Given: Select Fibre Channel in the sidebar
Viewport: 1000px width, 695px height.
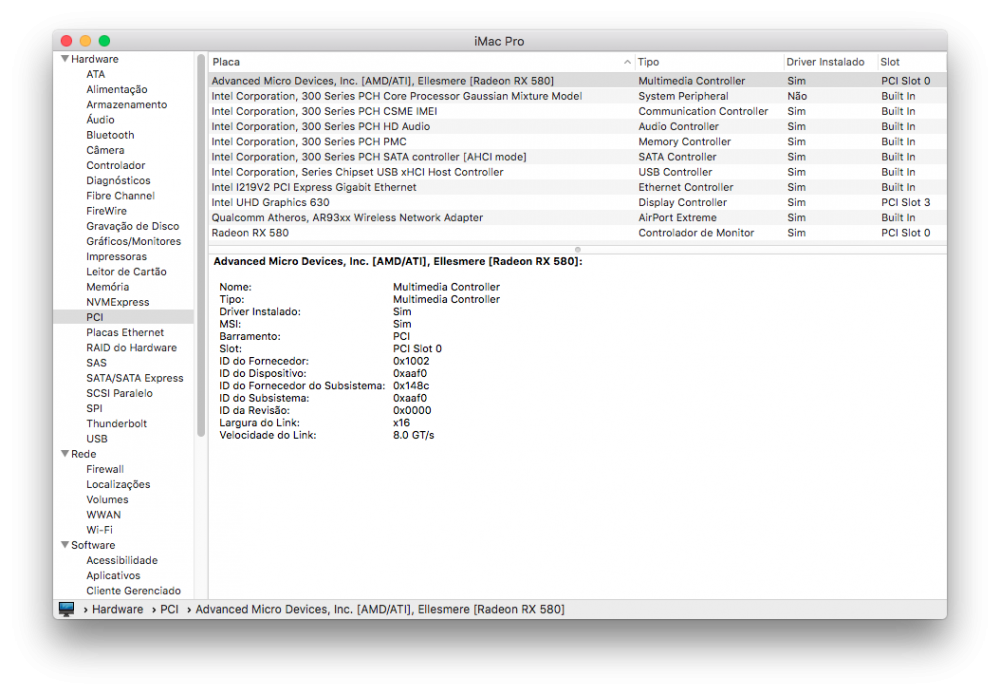Looking at the screenshot, I should coord(120,196).
